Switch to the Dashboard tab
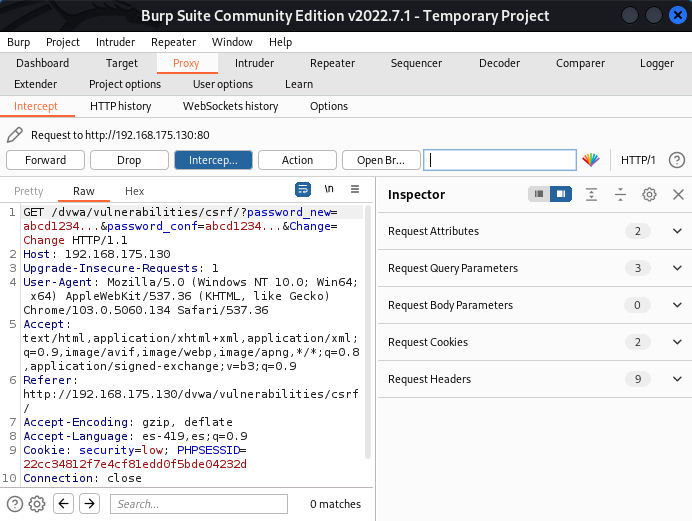The height and width of the screenshot is (521, 692). [42, 63]
